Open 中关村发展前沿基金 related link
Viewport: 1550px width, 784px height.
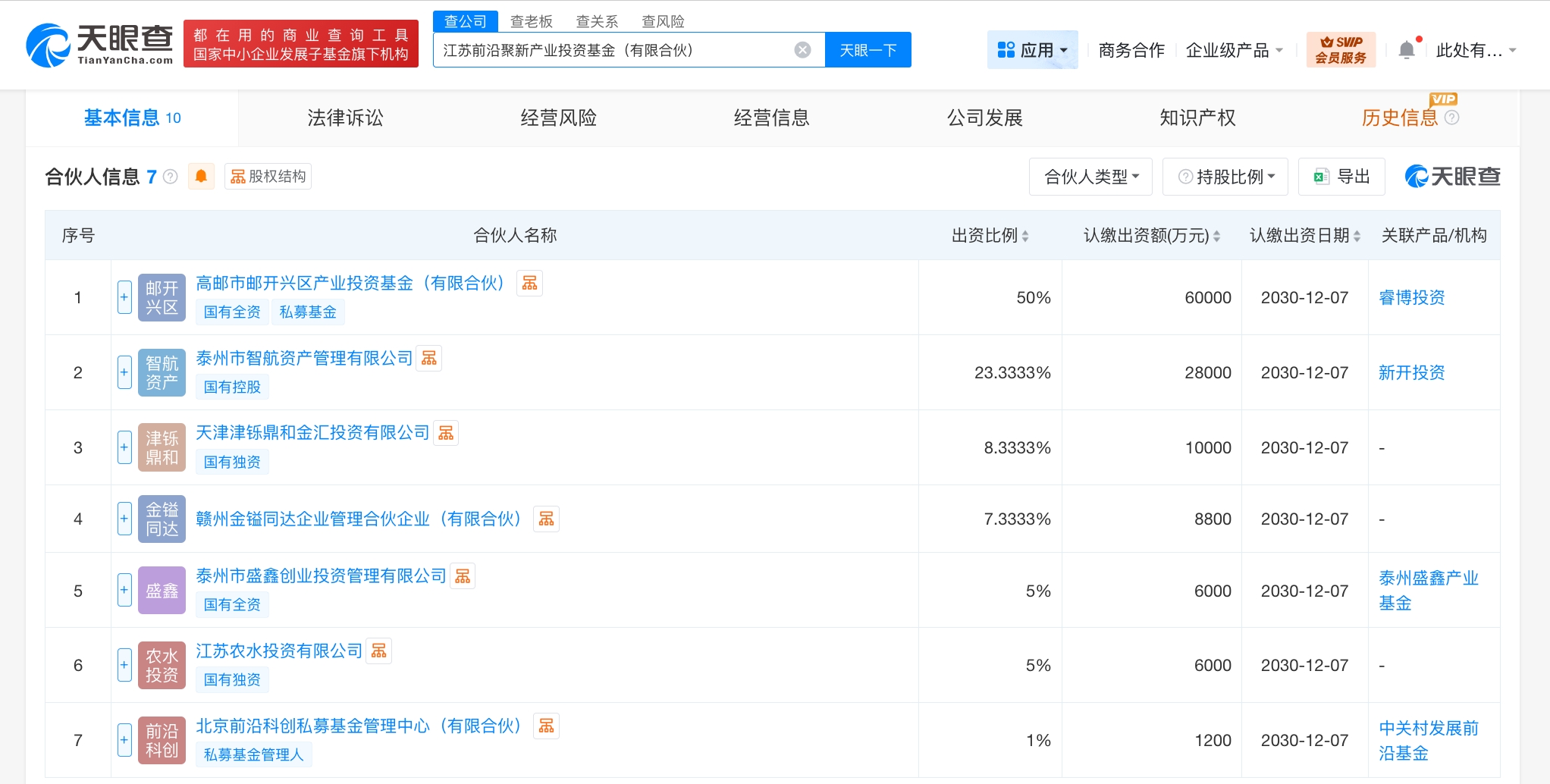click(1429, 740)
